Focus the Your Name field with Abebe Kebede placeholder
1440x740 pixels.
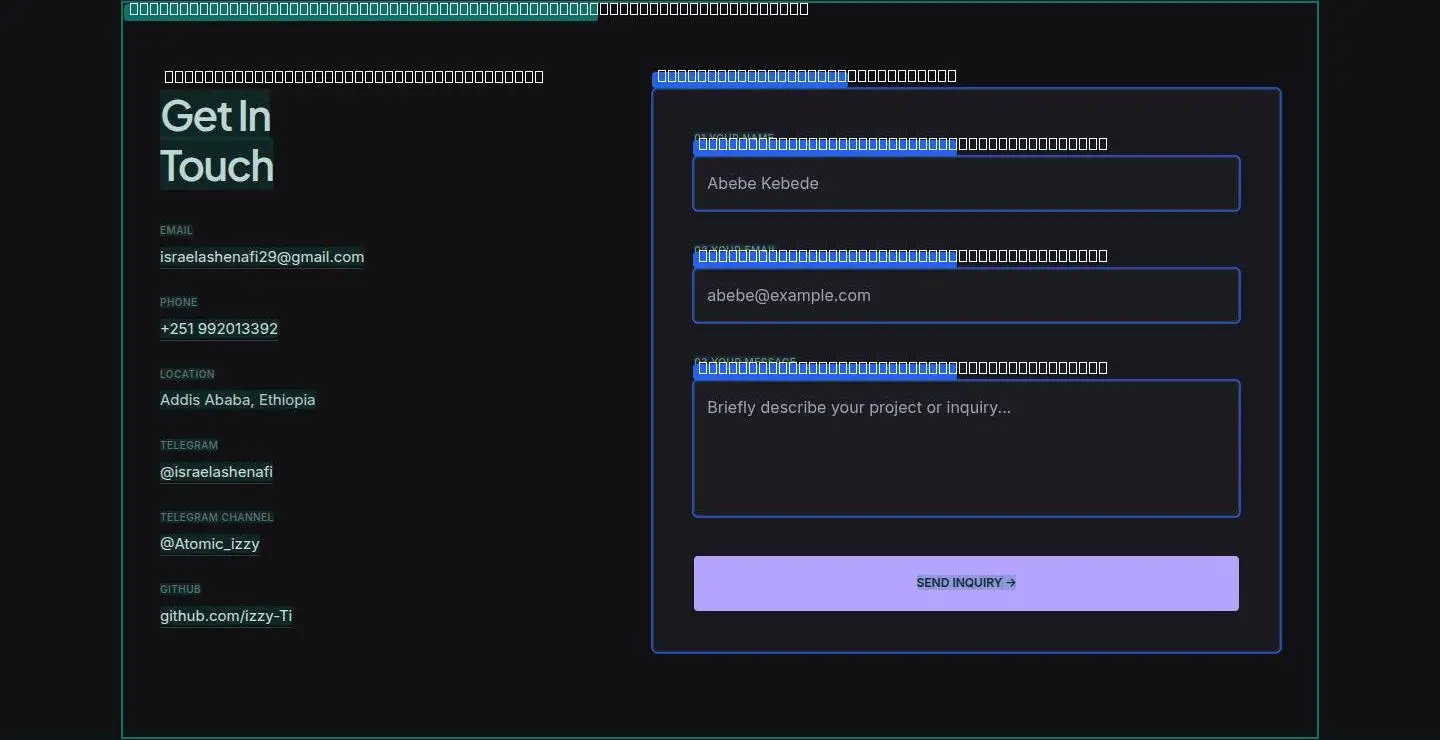tap(966, 183)
